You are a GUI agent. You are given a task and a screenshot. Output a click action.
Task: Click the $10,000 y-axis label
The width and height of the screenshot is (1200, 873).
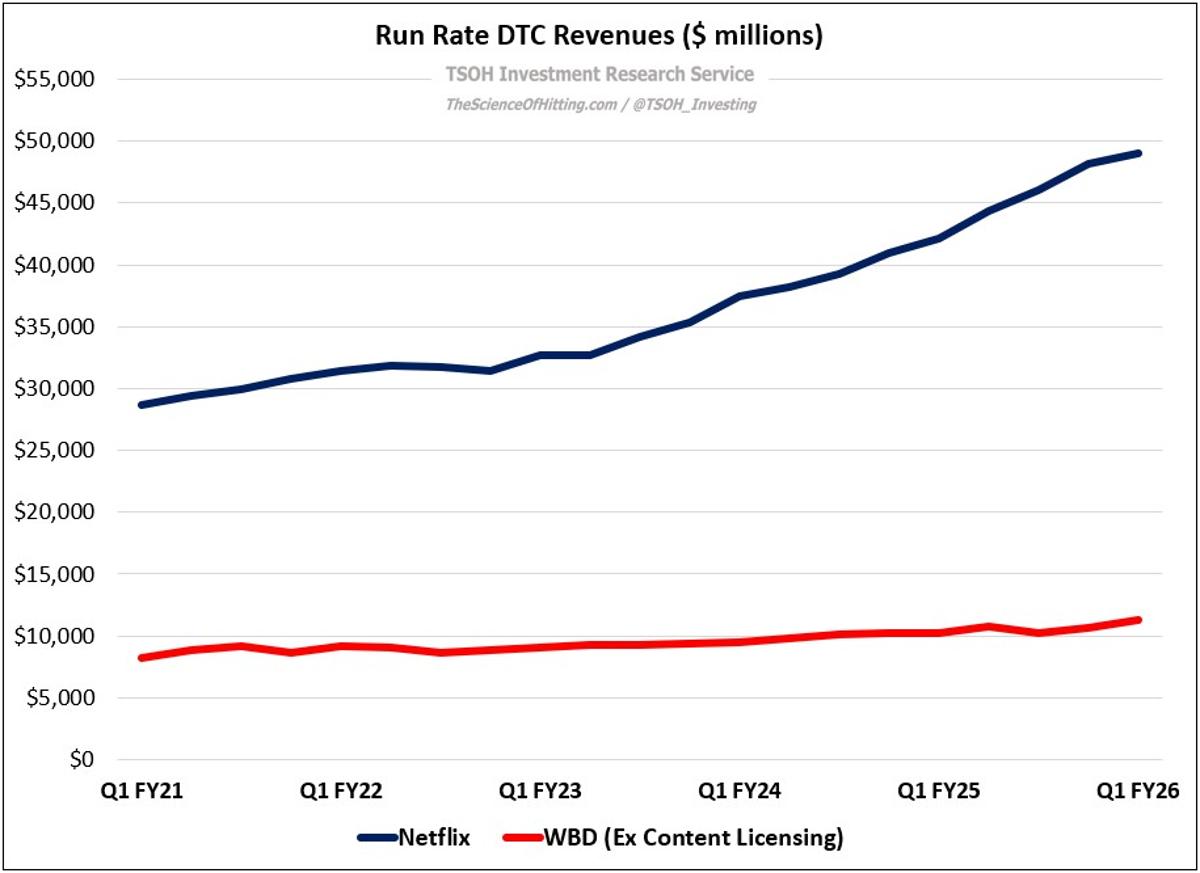coord(53,636)
